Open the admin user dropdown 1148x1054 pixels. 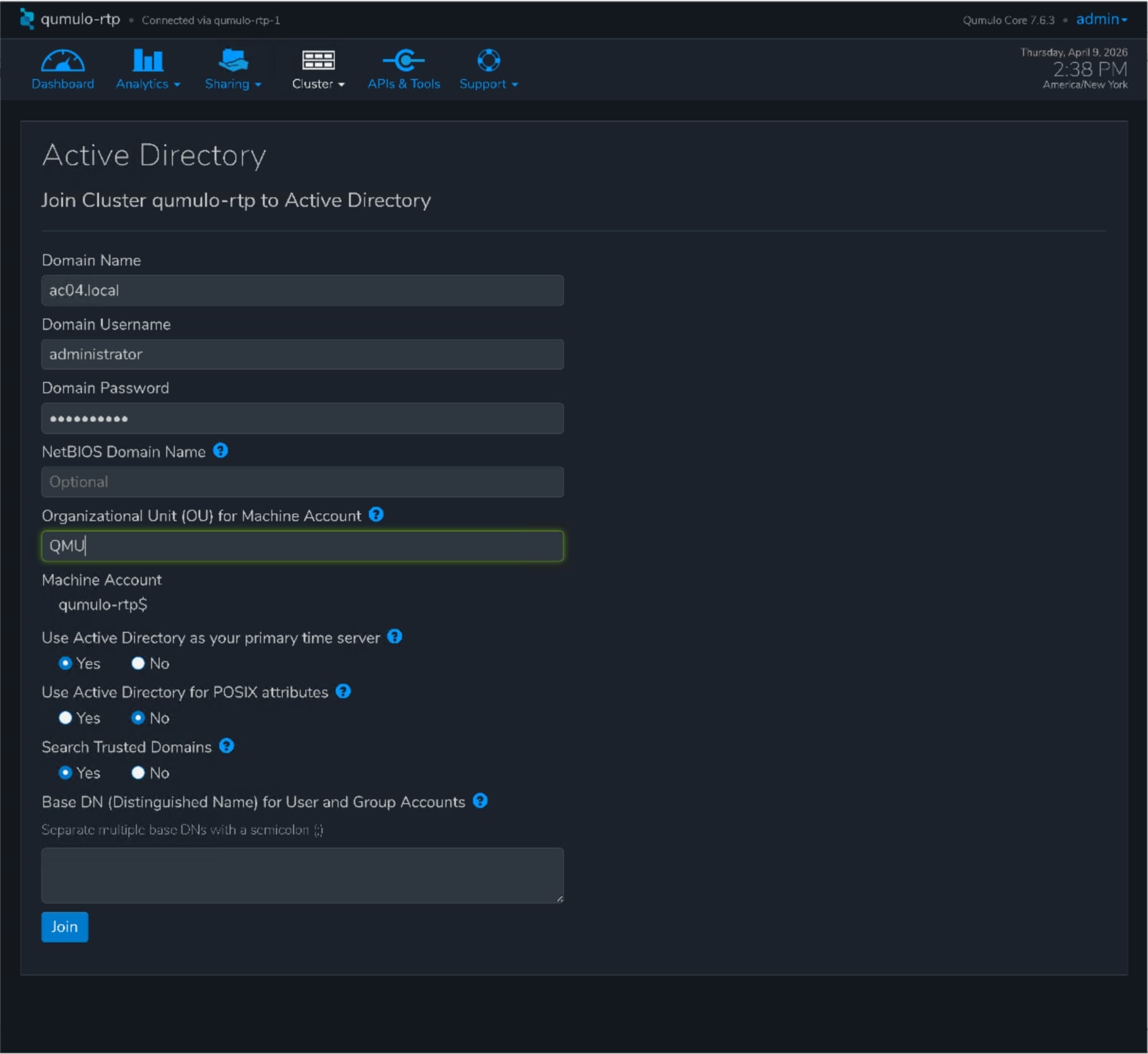pyautogui.click(x=1102, y=20)
